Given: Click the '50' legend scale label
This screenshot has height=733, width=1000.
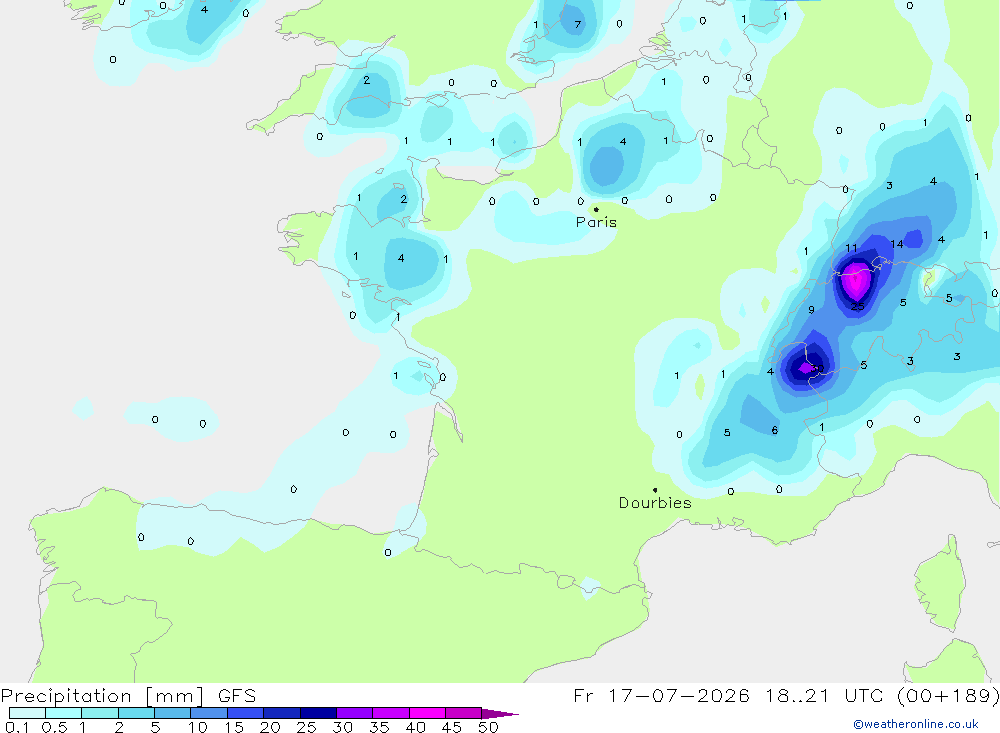Looking at the screenshot, I should (488, 727).
